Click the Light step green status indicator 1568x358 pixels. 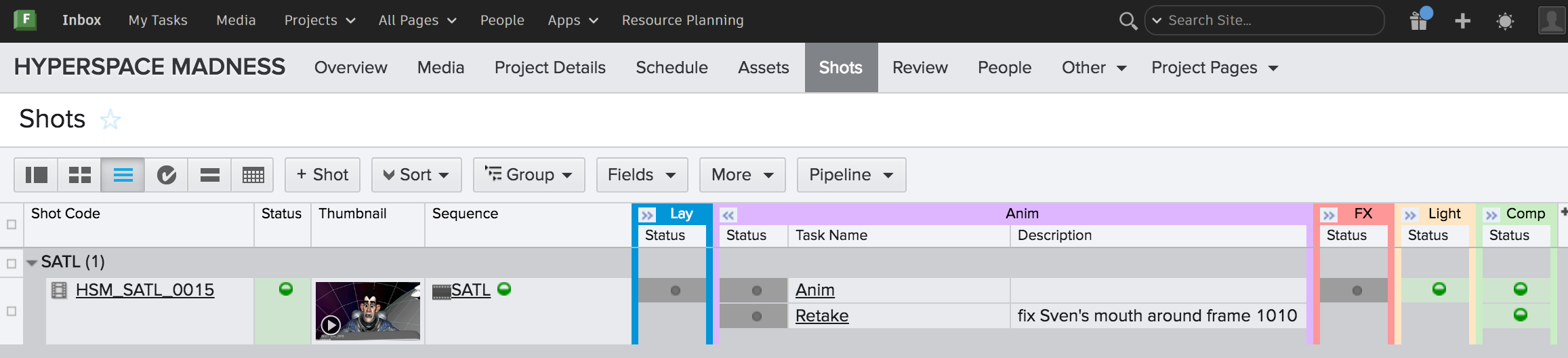tap(1439, 290)
